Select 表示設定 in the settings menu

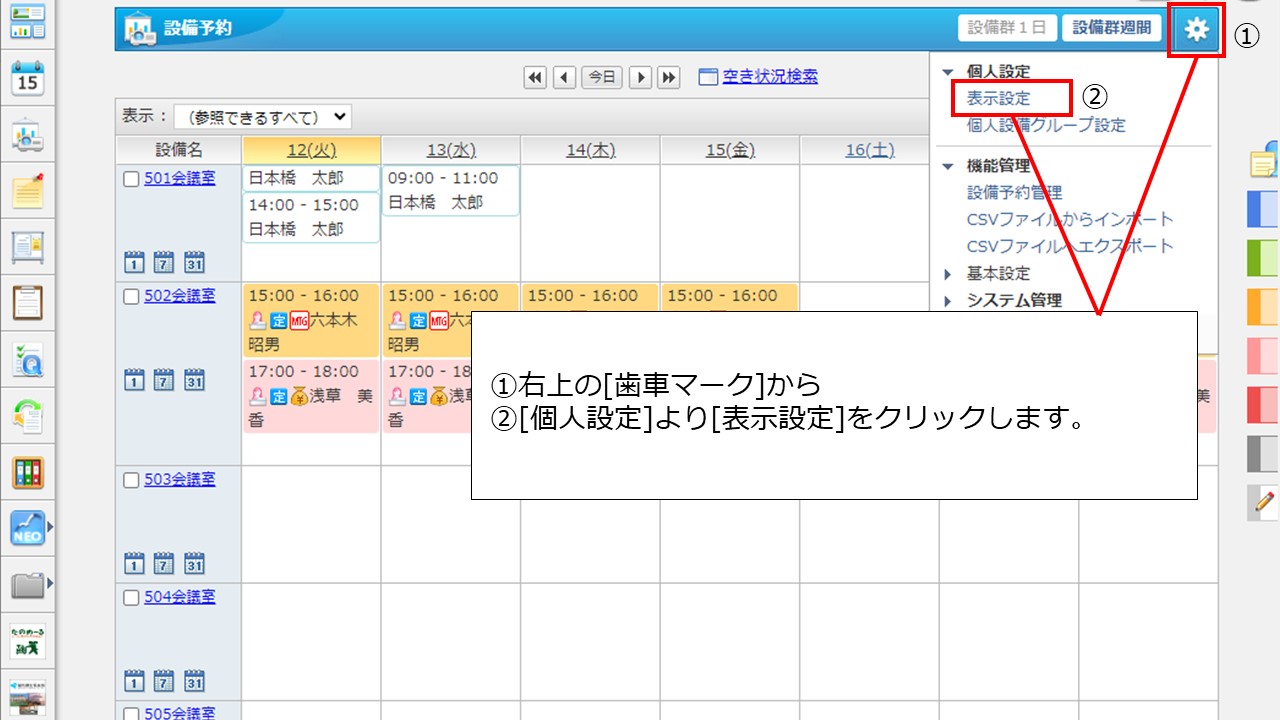pos(998,99)
